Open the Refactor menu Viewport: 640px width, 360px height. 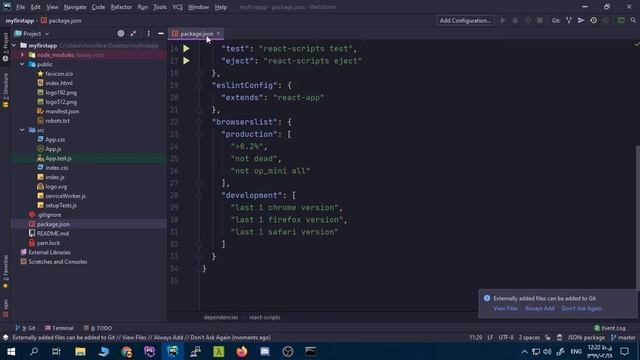(x=121, y=7)
